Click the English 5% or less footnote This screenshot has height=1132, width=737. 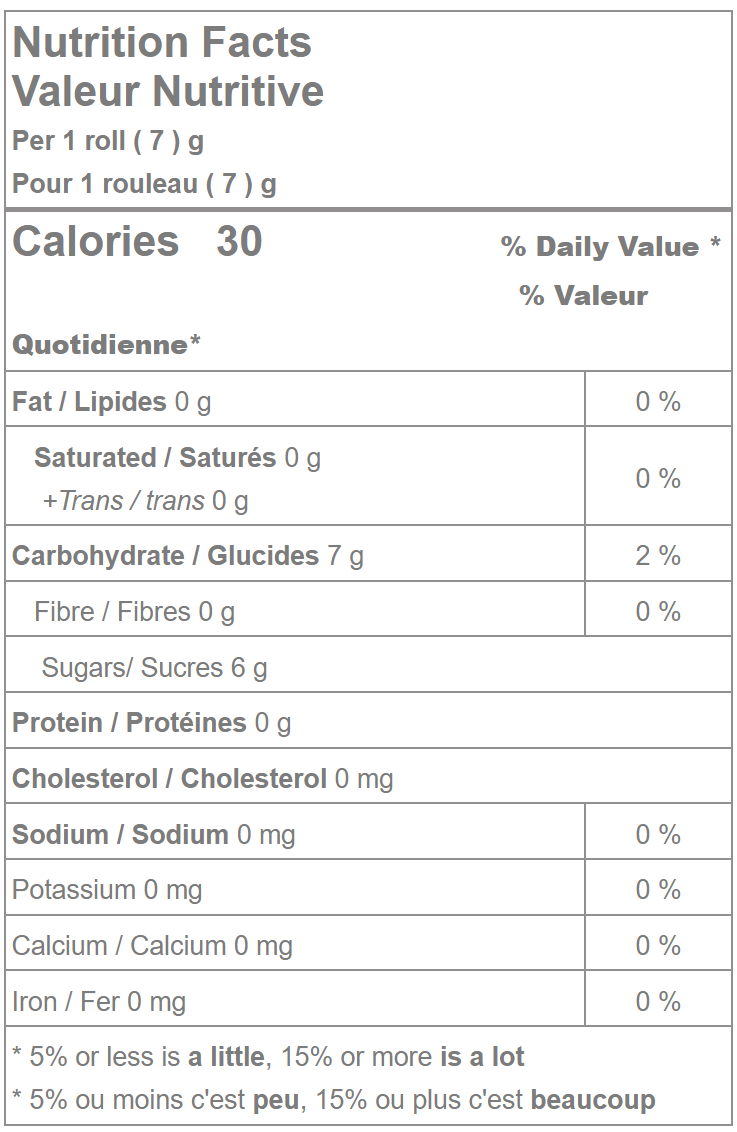point(268,1057)
